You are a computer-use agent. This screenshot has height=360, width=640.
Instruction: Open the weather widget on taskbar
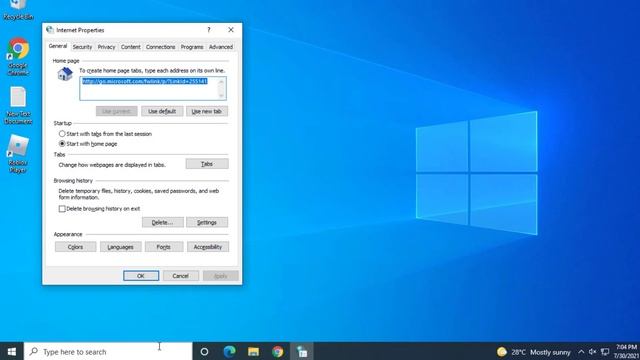click(x=533, y=352)
